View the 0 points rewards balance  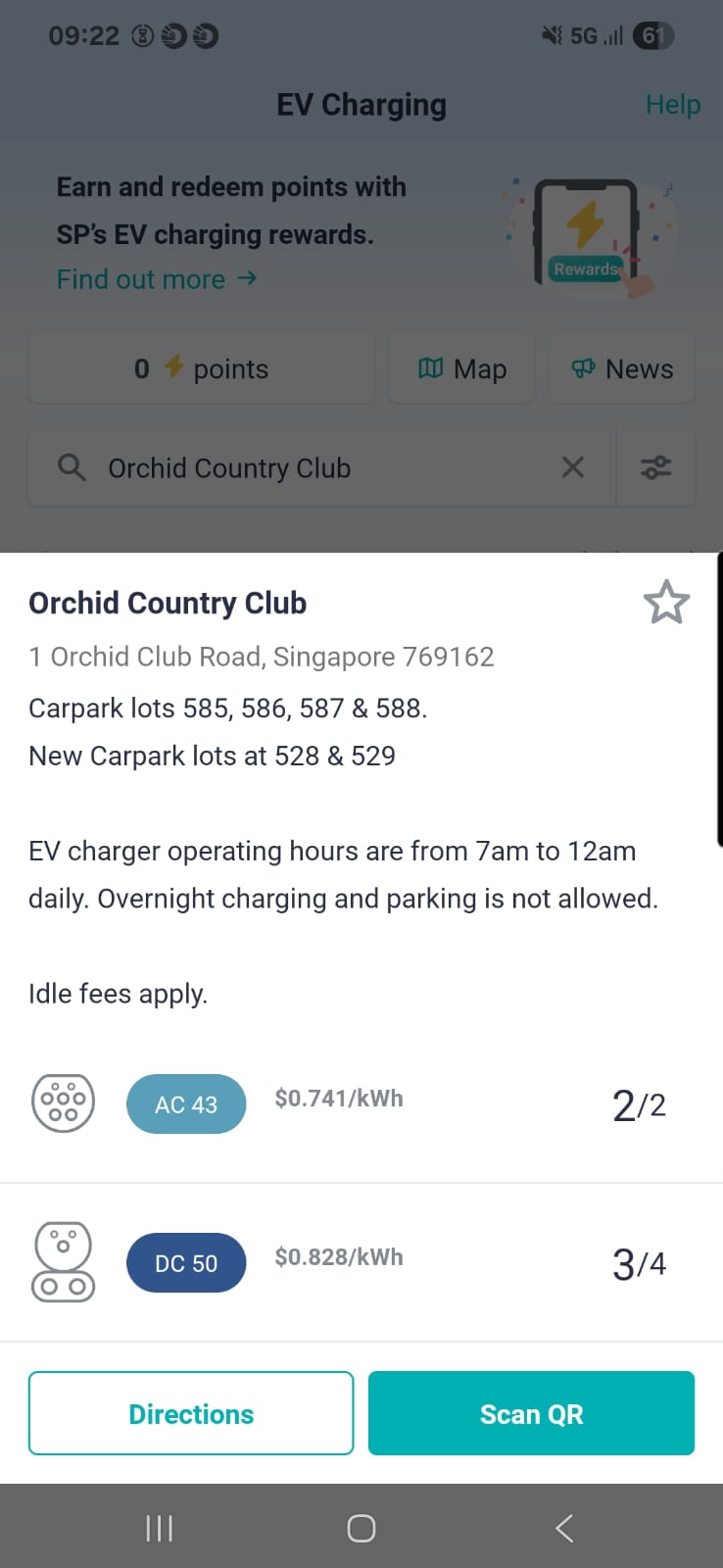point(201,368)
